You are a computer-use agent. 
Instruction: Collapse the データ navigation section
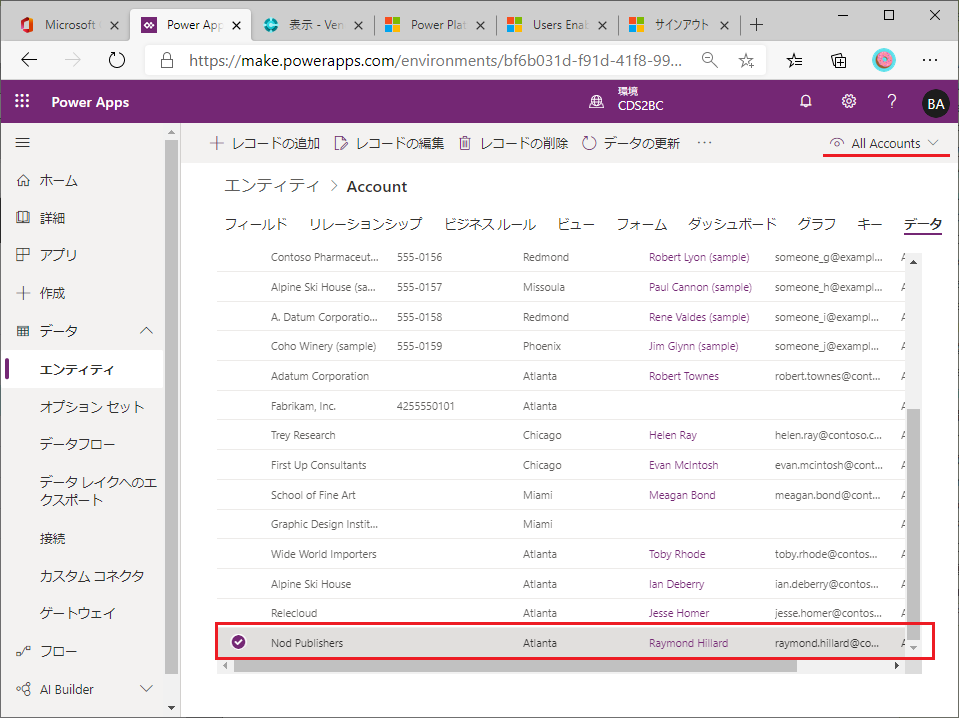pyautogui.click(x=146, y=331)
